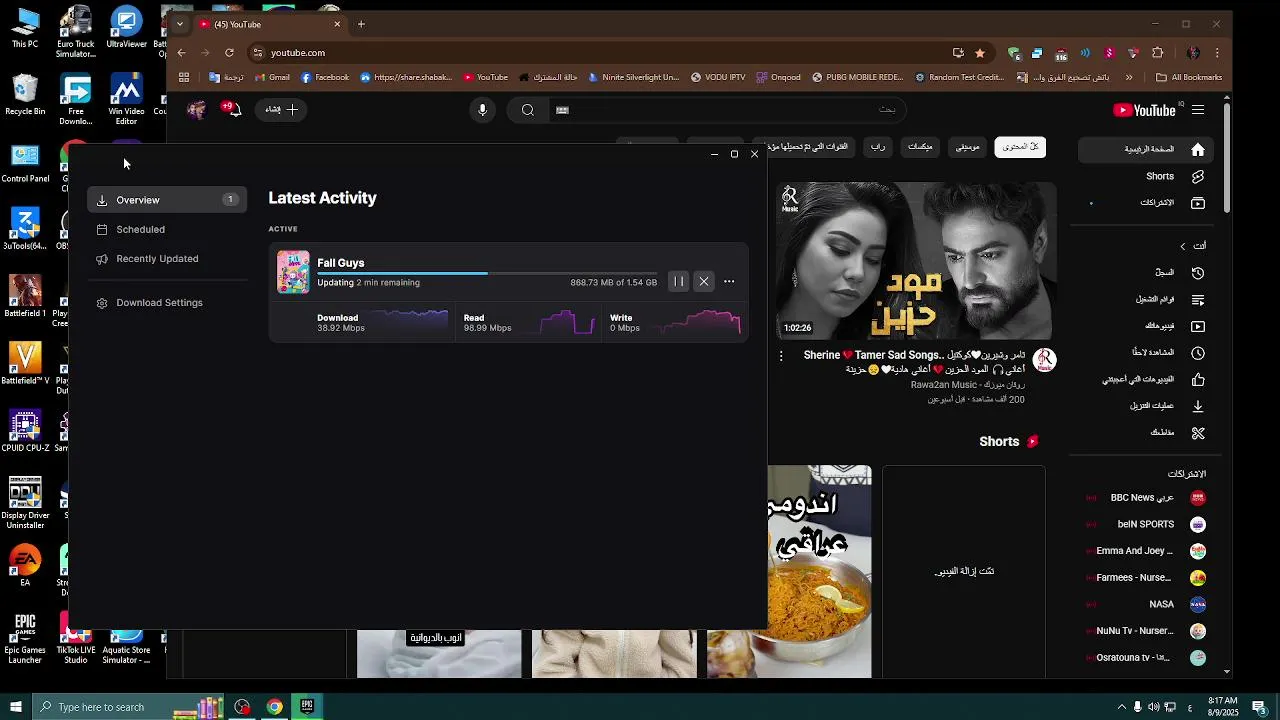
Task: Click the Download speed graph
Action: pyautogui.click(x=410, y=322)
